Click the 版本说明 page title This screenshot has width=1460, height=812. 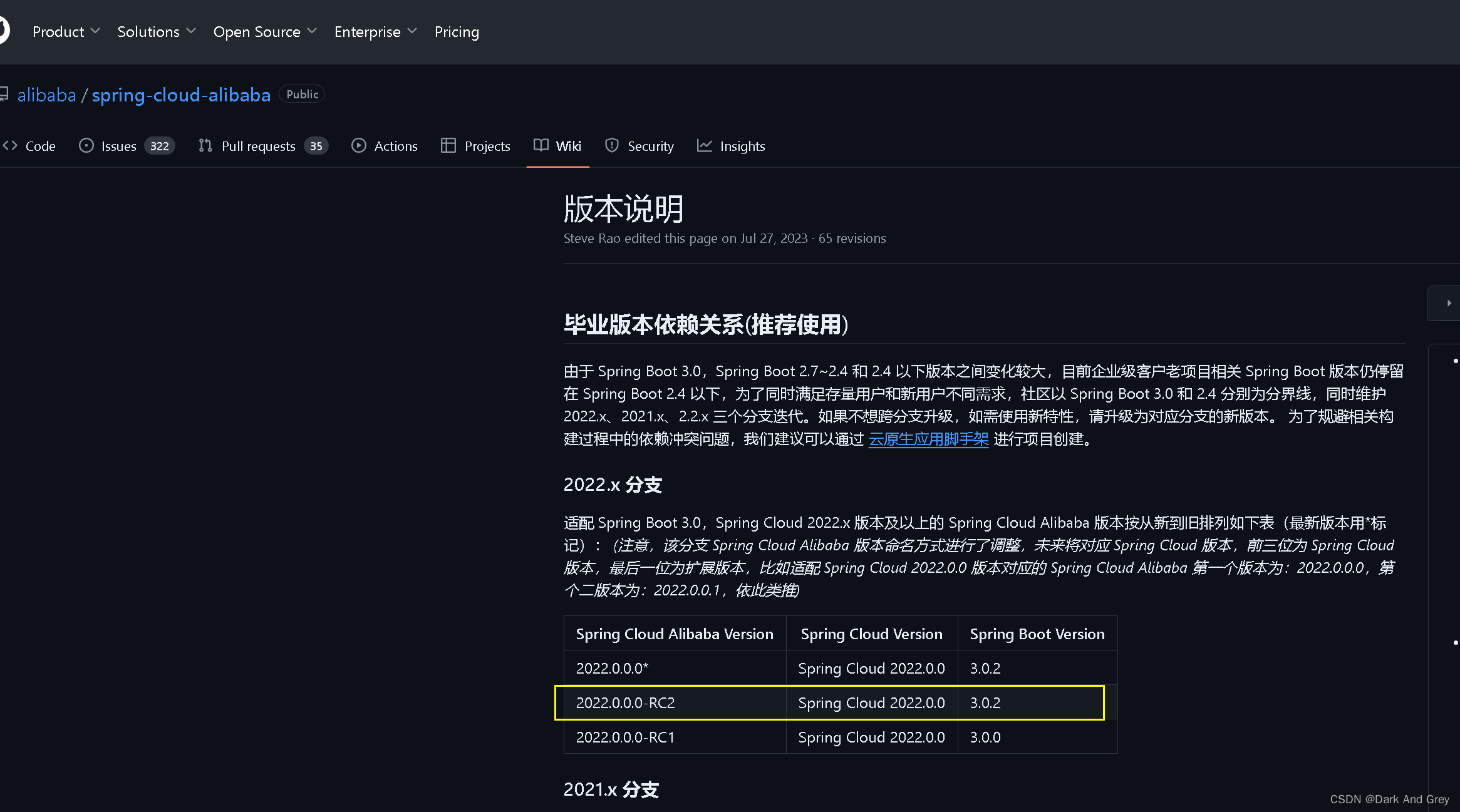pyautogui.click(x=623, y=209)
